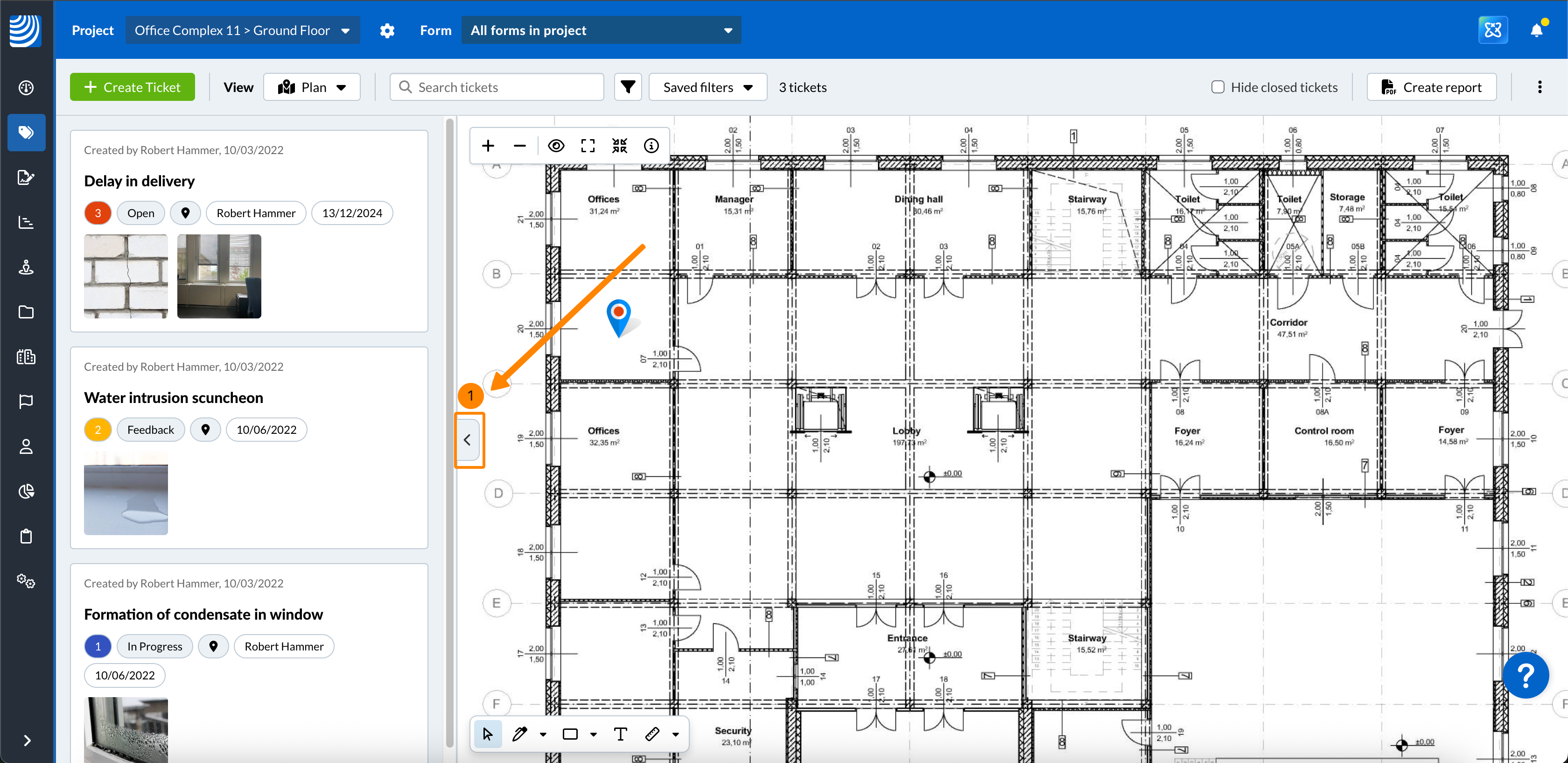
Task: Select the pointer cursor tool
Action: pos(488,734)
